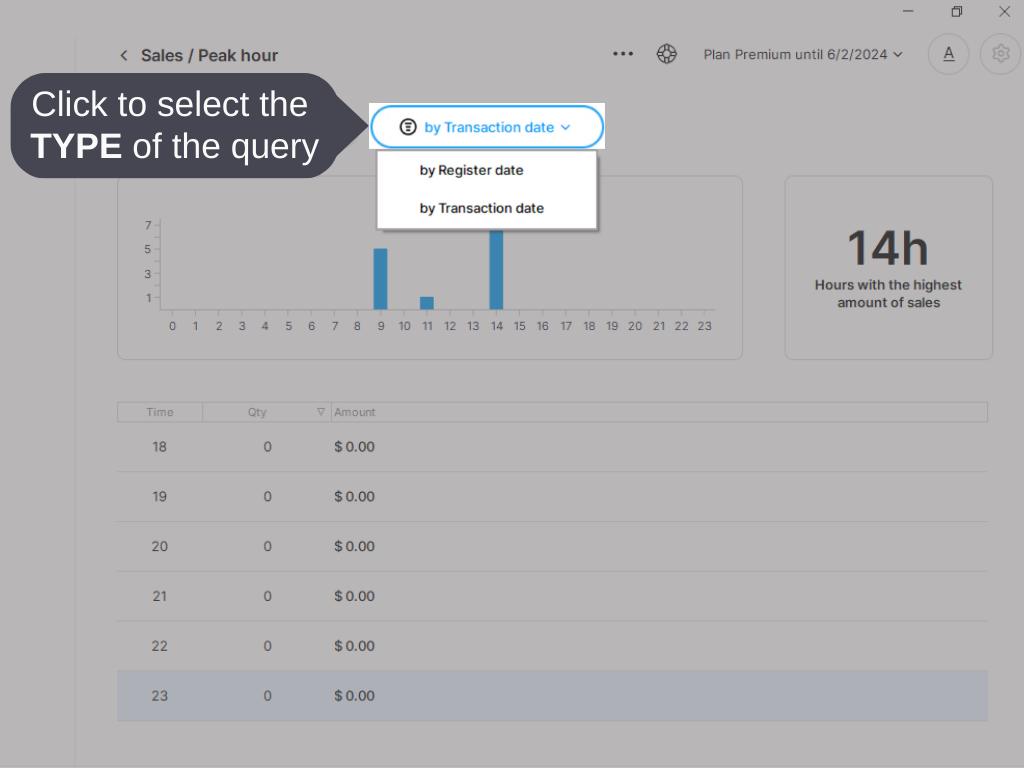
Task: Click the 'Plan Premium until 6/2/2024' label
Action: point(795,54)
